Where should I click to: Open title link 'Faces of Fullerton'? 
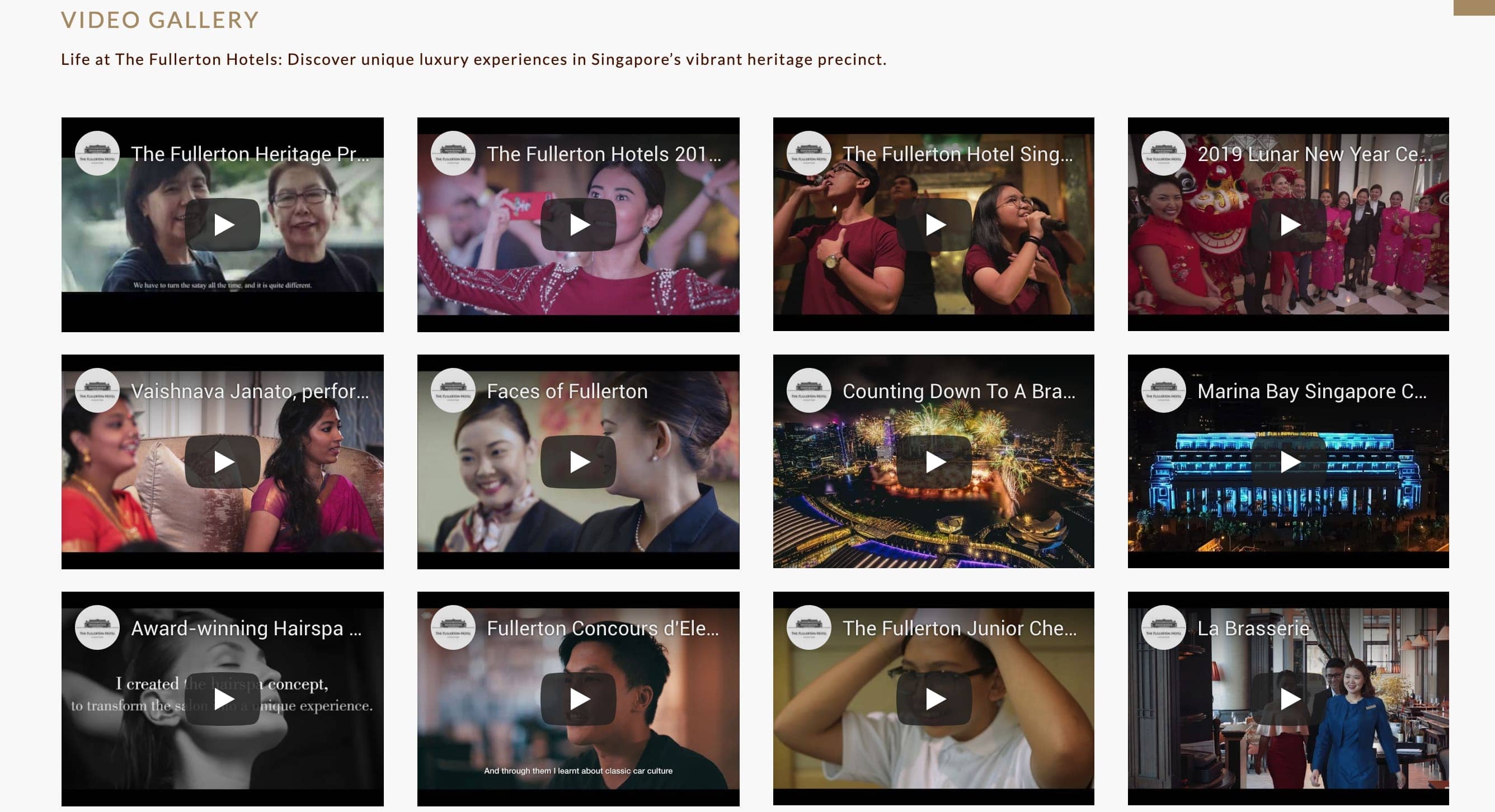(x=567, y=391)
